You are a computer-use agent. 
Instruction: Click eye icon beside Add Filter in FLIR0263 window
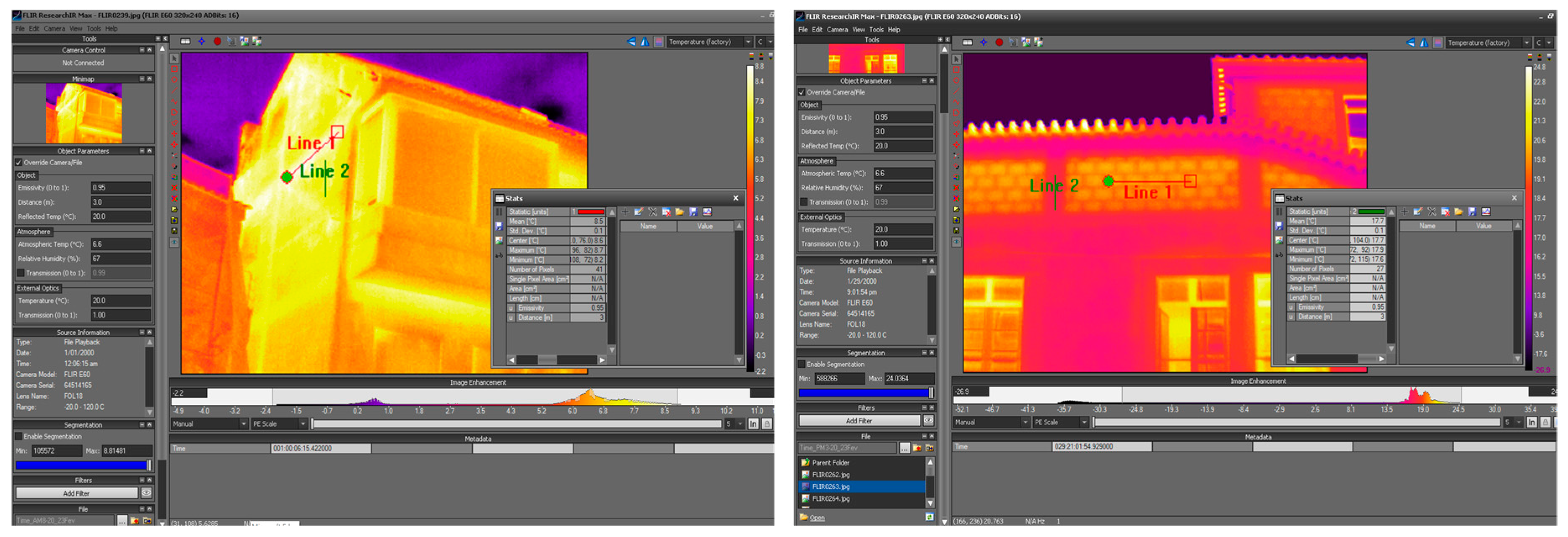point(928,421)
